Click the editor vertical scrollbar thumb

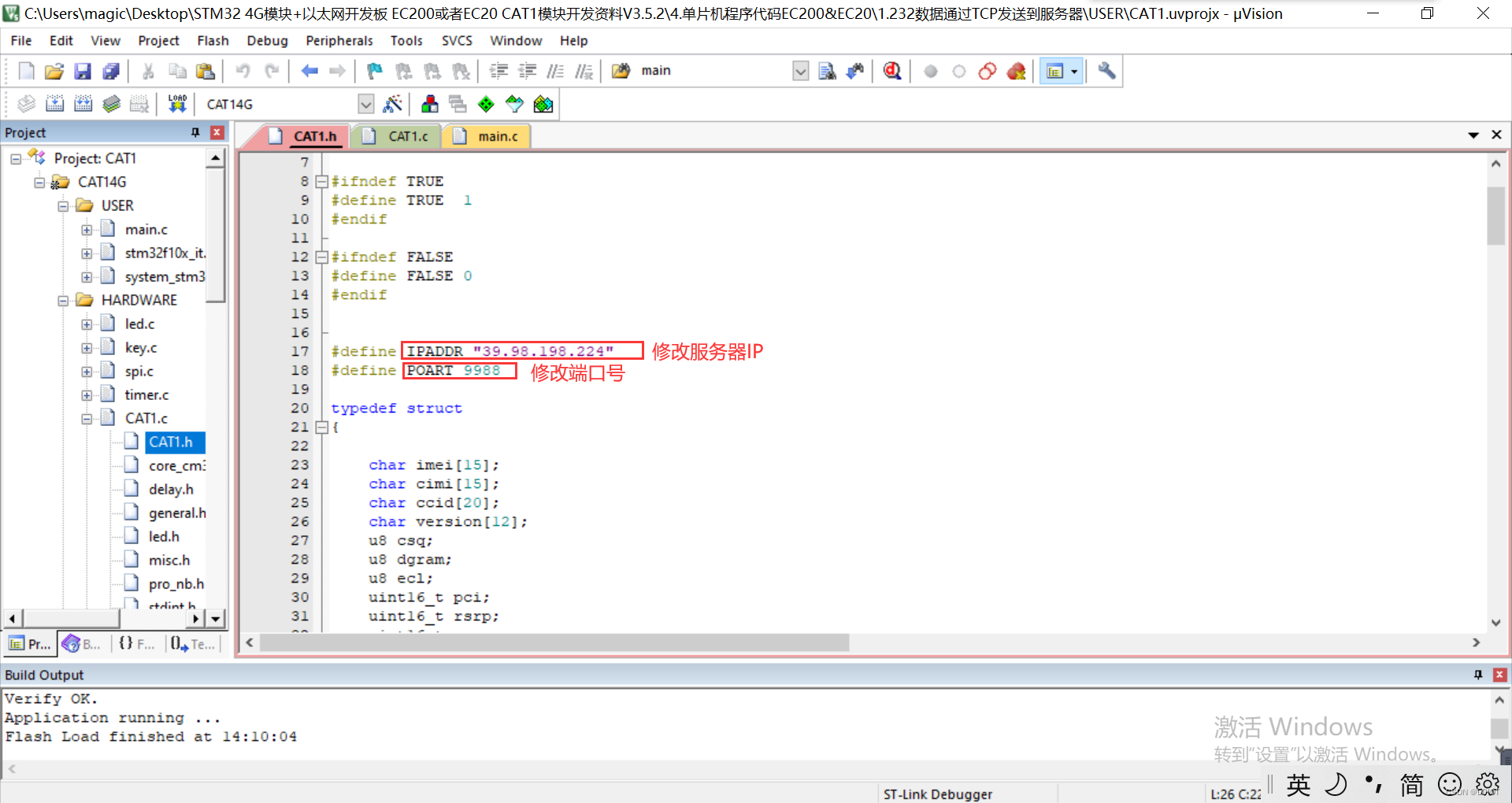click(x=1495, y=215)
